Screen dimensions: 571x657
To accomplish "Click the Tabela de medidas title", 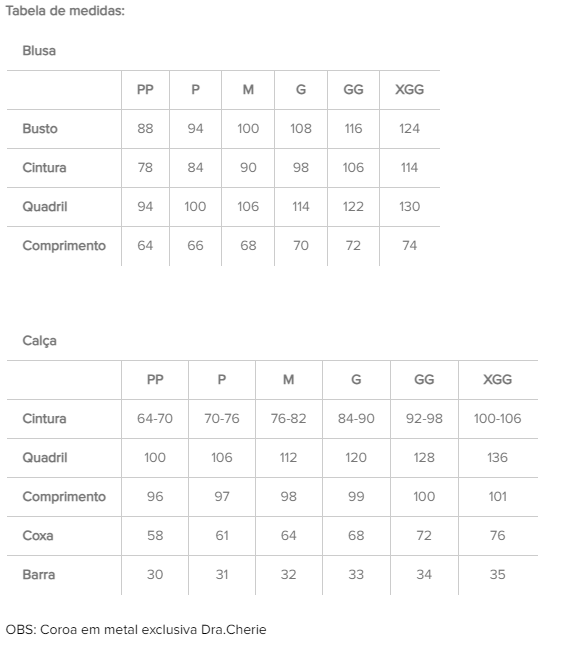I will click(x=65, y=11).
